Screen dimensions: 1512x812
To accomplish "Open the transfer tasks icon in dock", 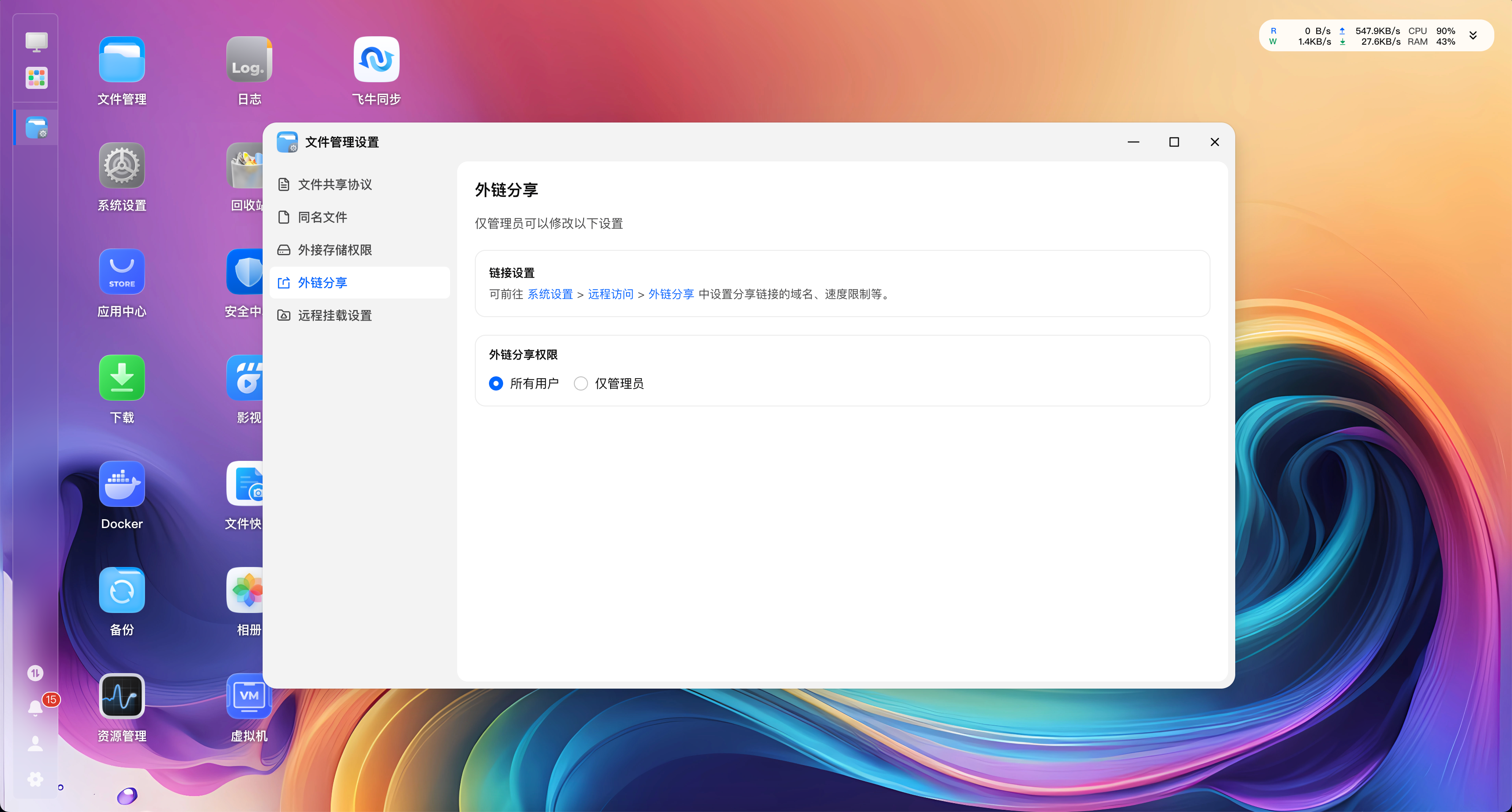I will pyautogui.click(x=35, y=673).
